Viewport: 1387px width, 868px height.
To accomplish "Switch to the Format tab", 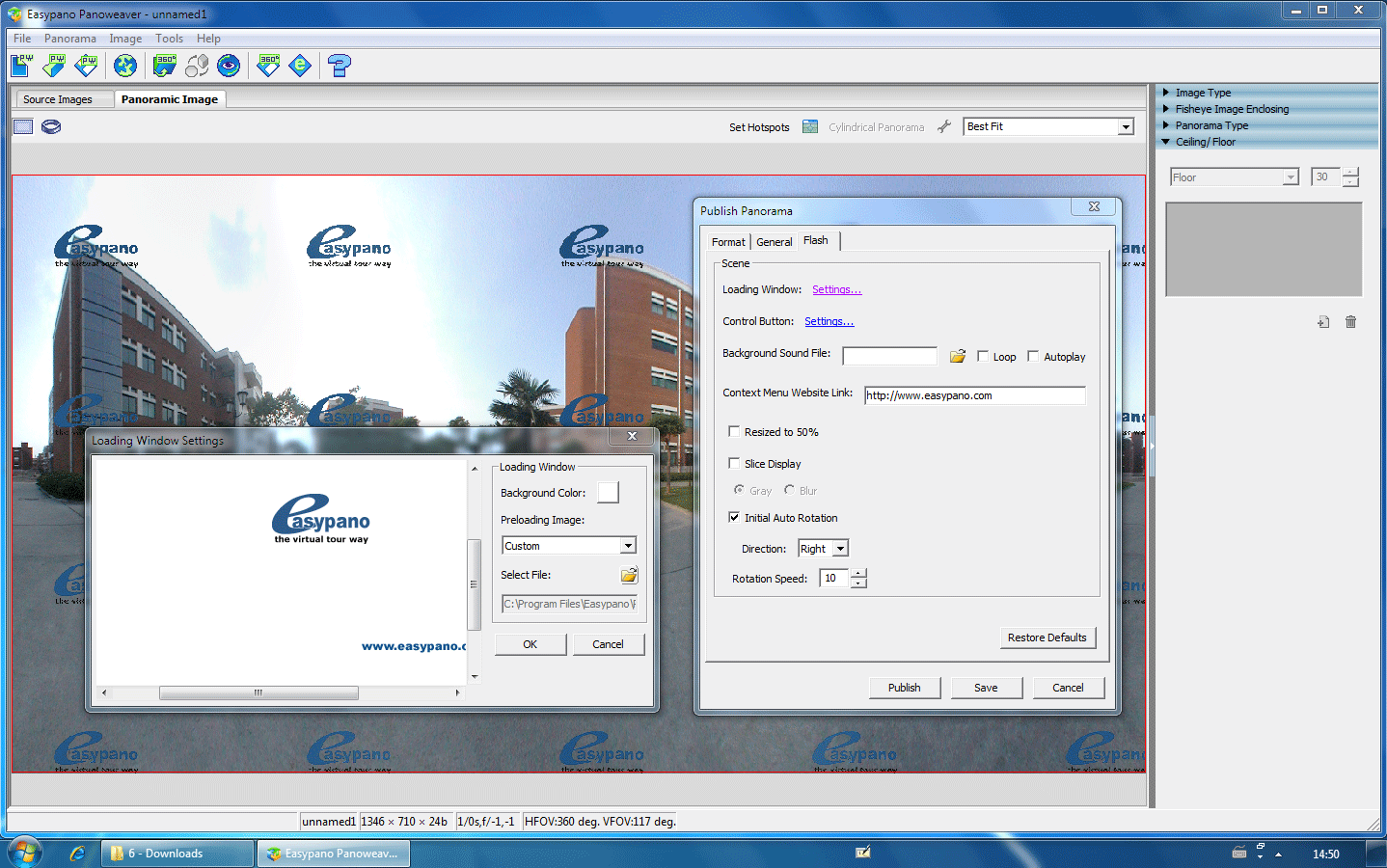I will click(x=728, y=242).
